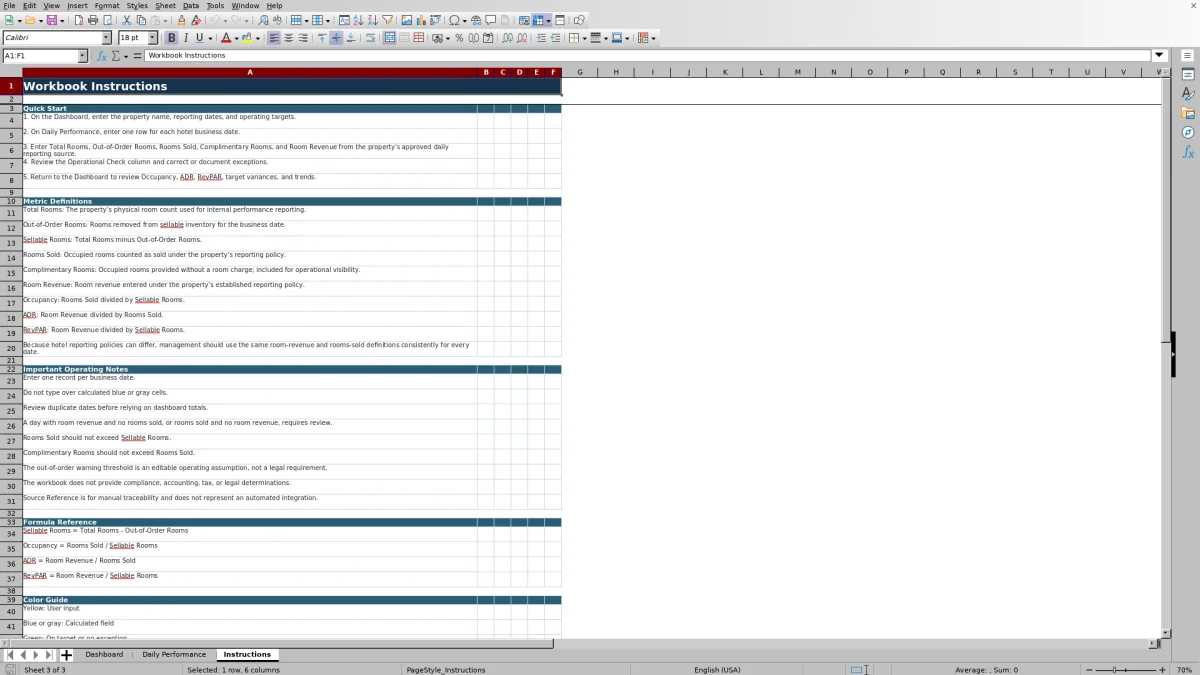Image resolution: width=1200 pixels, height=675 pixels.
Task: Click the Copy icon
Action: click(141, 20)
